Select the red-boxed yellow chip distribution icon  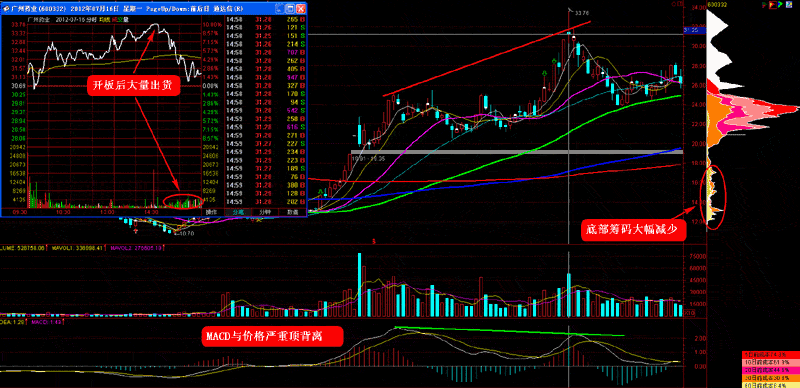coord(772,5)
